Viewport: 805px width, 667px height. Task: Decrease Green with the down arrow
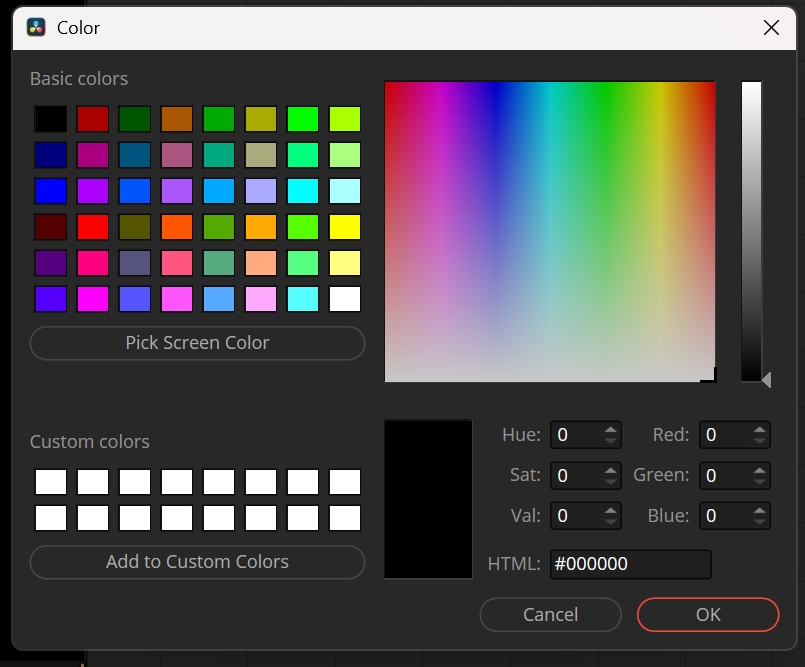coord(760,482)
